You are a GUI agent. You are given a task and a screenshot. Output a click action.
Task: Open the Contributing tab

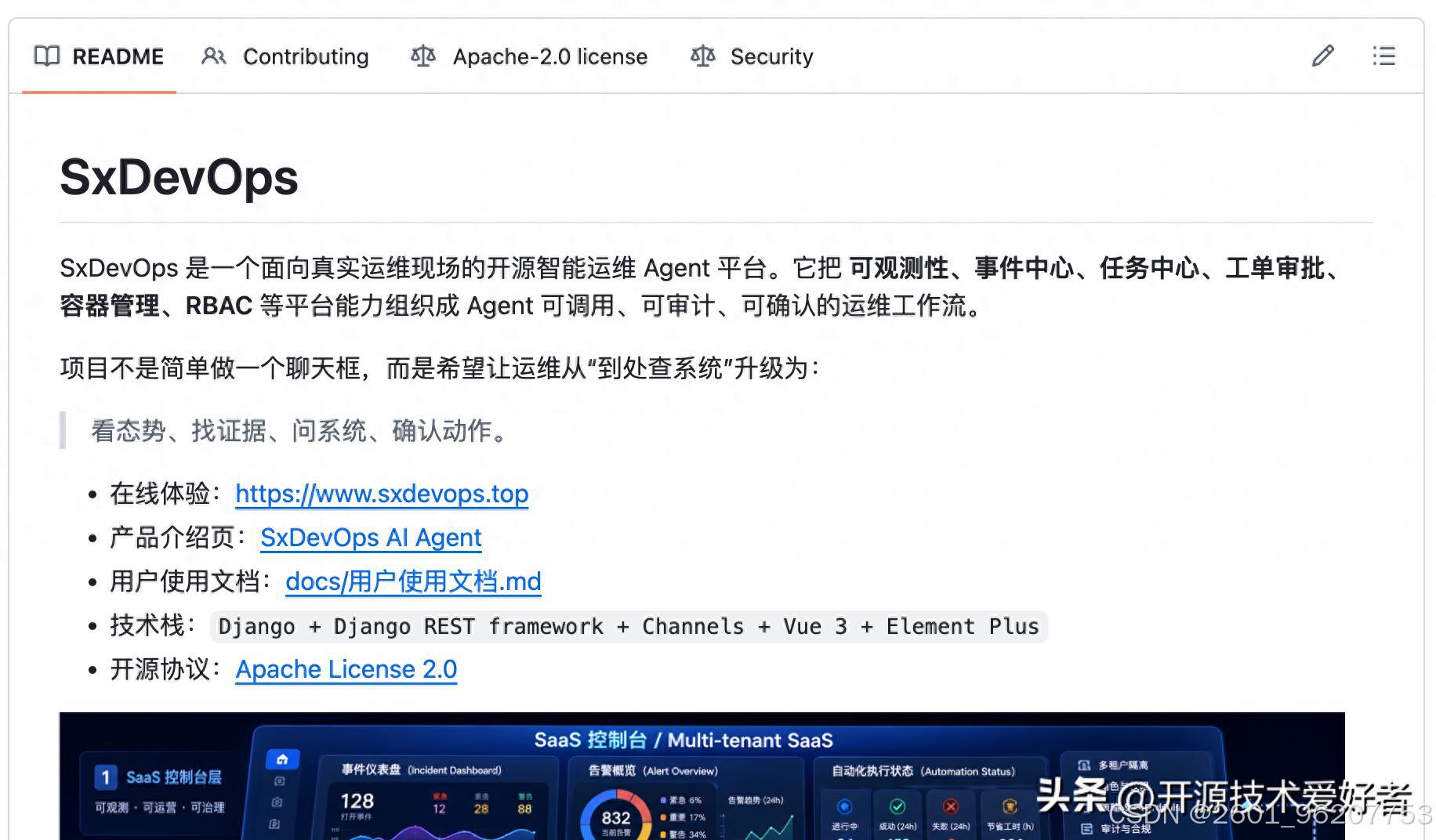[x=285, y=56]
